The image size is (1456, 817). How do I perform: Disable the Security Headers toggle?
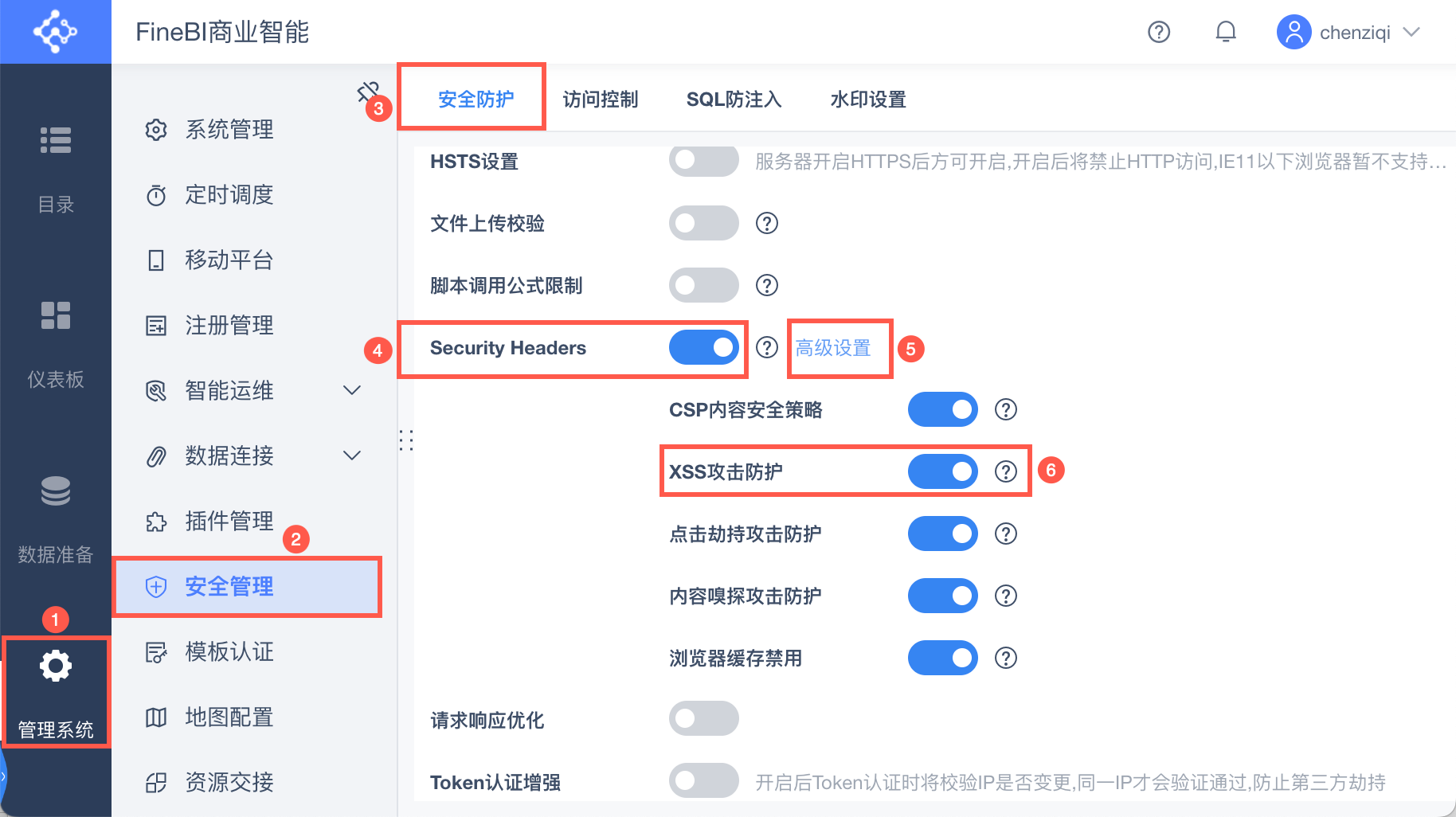703,348
